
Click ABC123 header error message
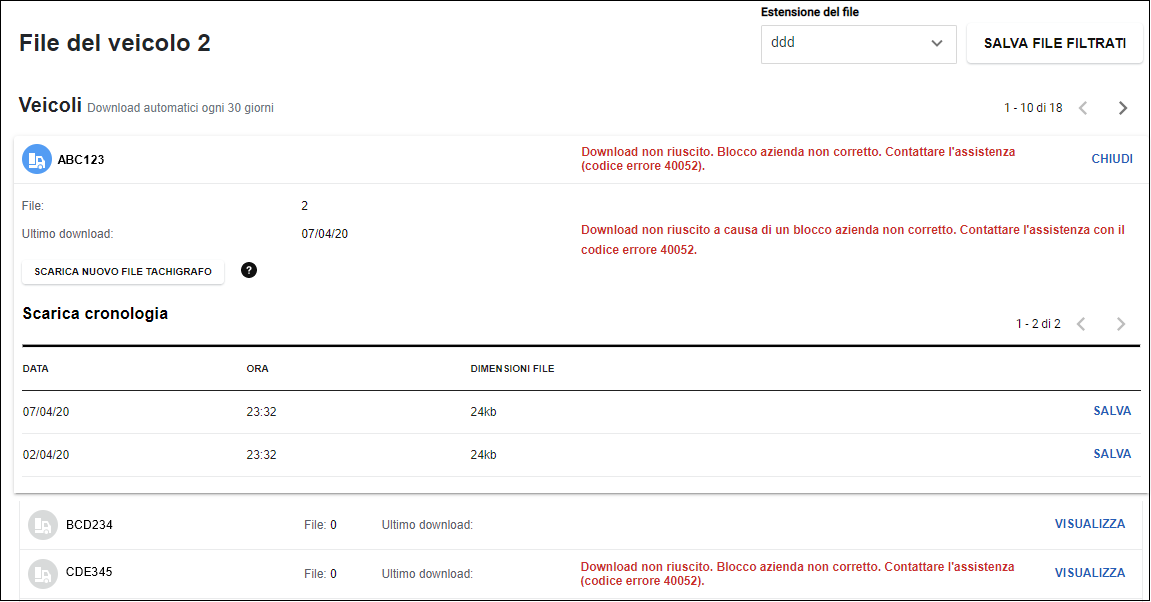(x=798, y=159)
